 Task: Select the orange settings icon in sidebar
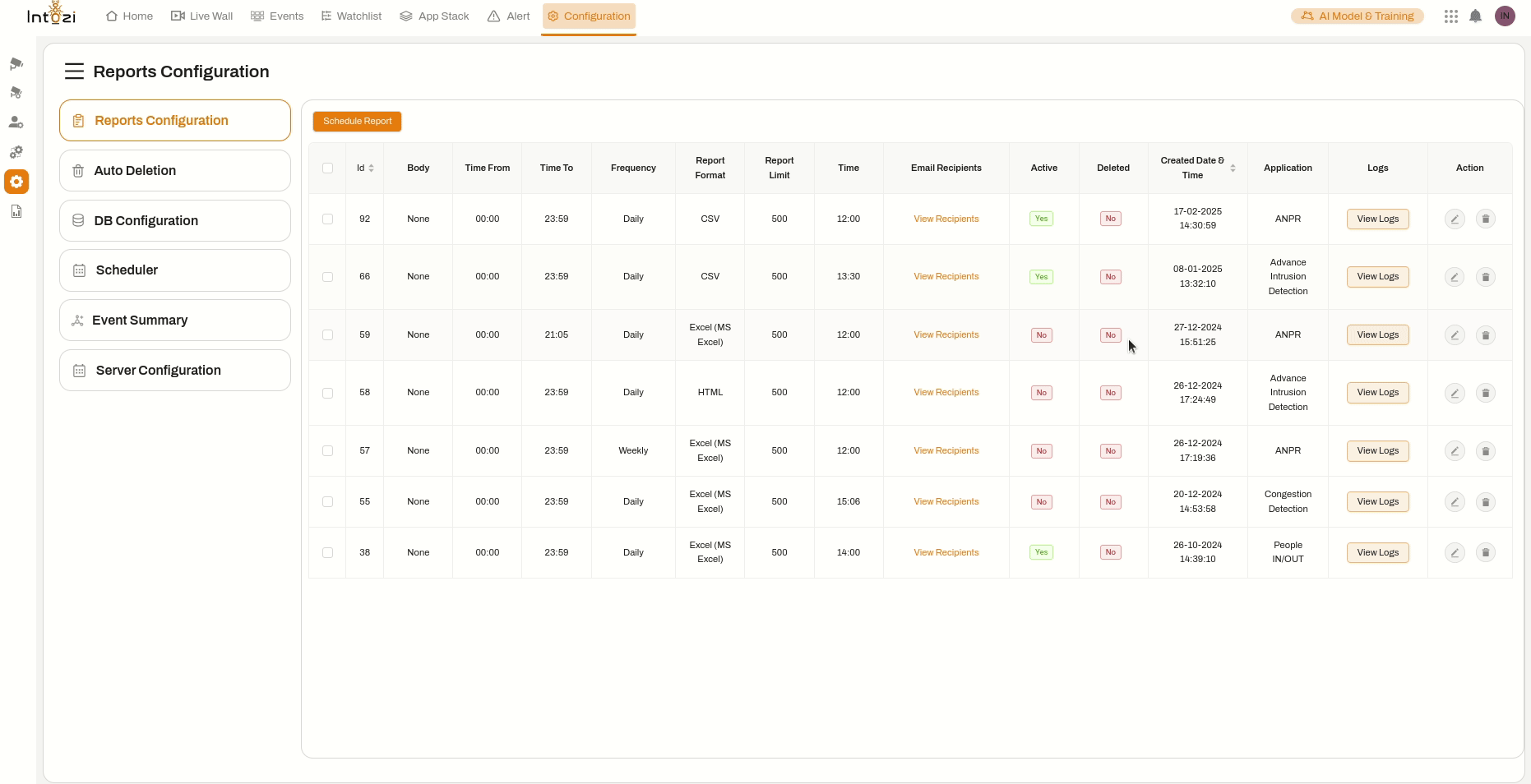pyautogui.click(x=16, y=182)
